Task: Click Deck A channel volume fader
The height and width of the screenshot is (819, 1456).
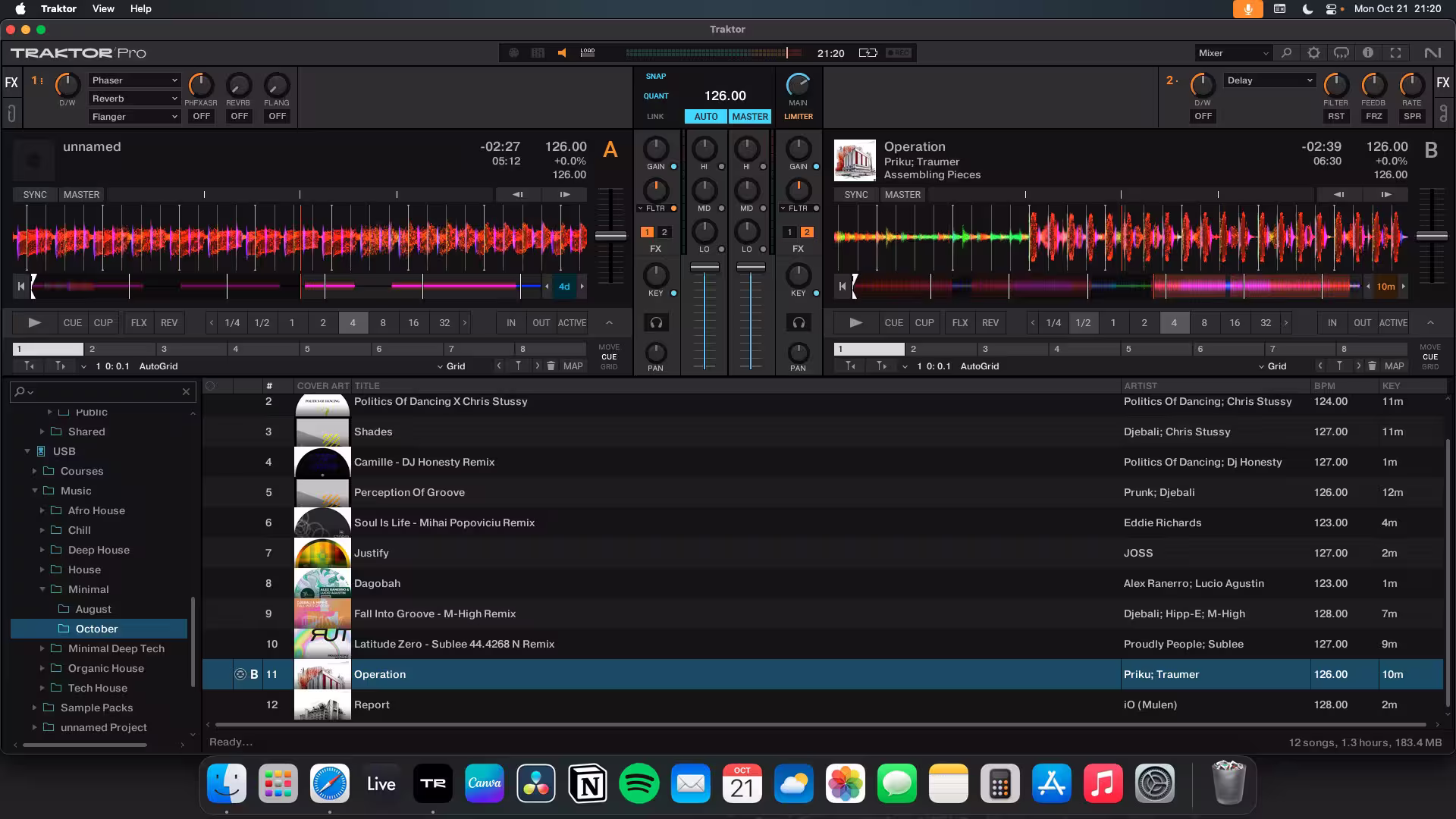Action: [704, 268]
